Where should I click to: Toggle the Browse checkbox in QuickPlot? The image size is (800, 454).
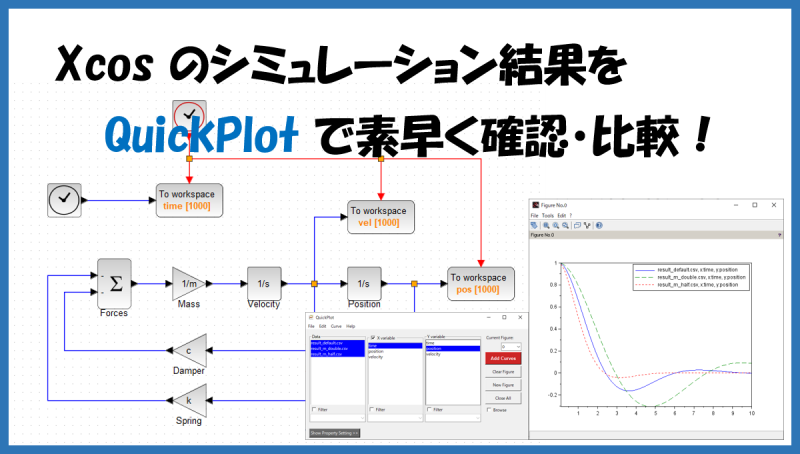point(489,410)
